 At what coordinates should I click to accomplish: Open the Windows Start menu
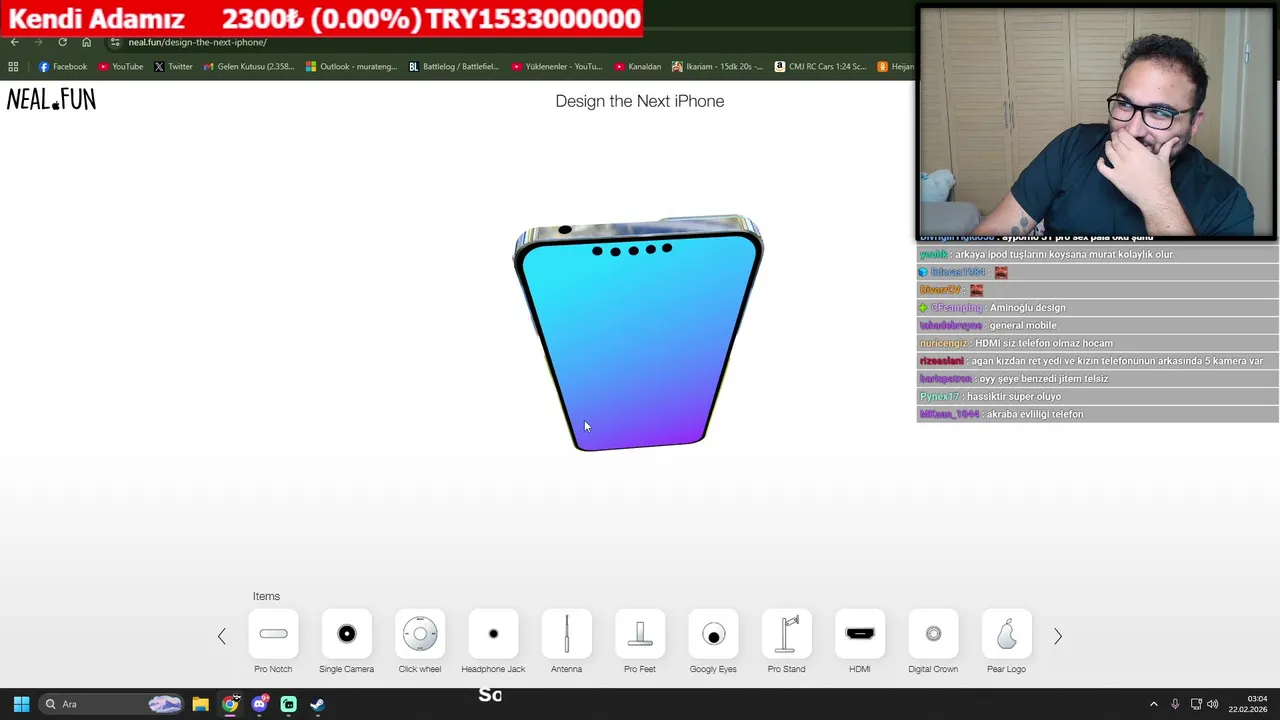(x=21, y=704)
